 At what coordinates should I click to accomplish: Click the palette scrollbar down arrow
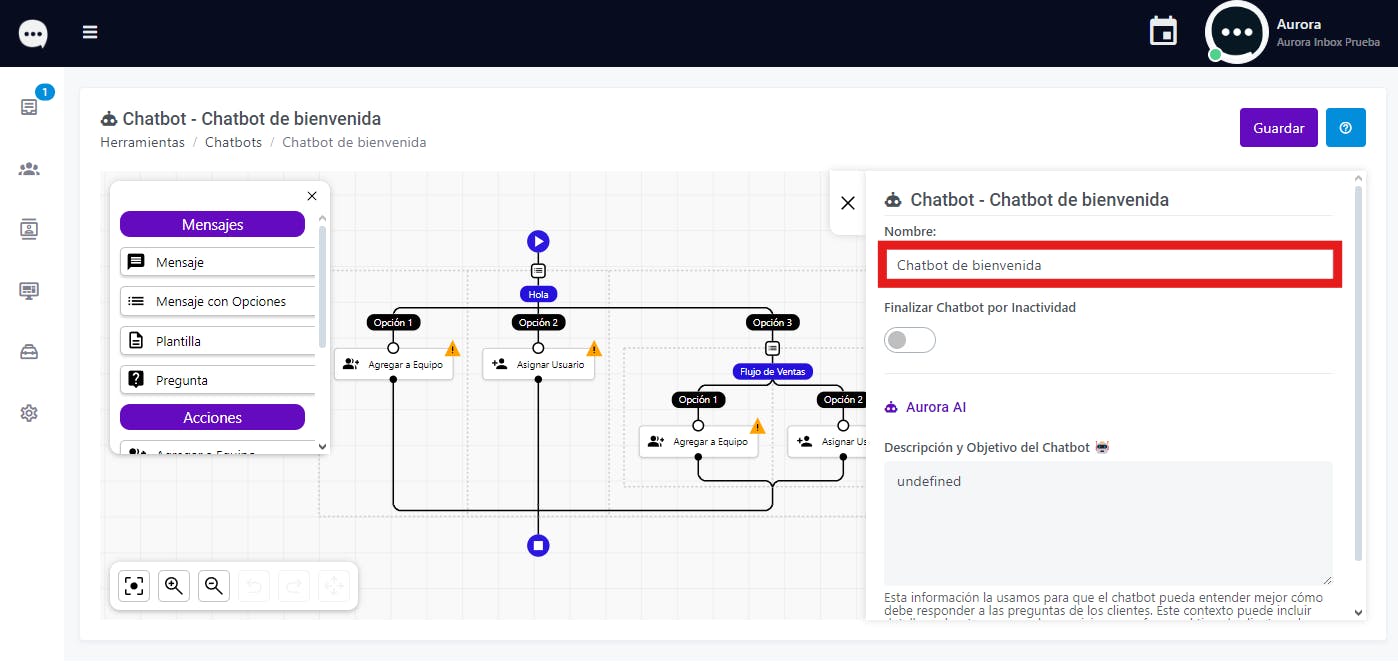(x=322, y=446)
